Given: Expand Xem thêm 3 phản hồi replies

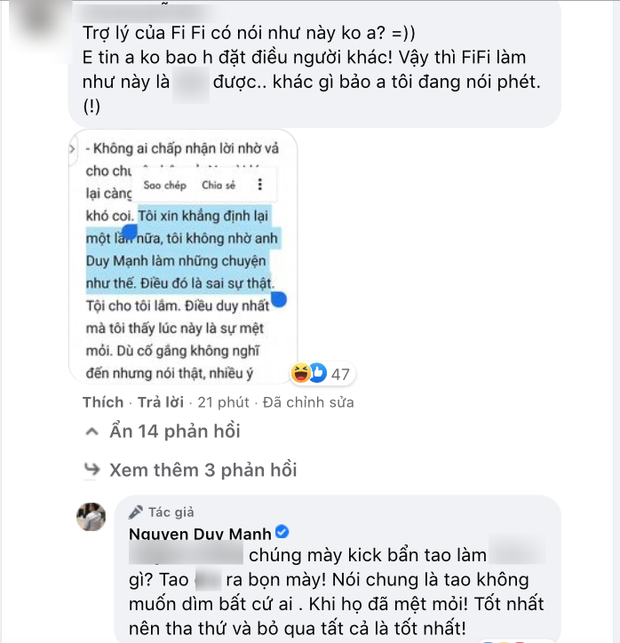Looking at the screenshot, I should click(x=190, y=470).
